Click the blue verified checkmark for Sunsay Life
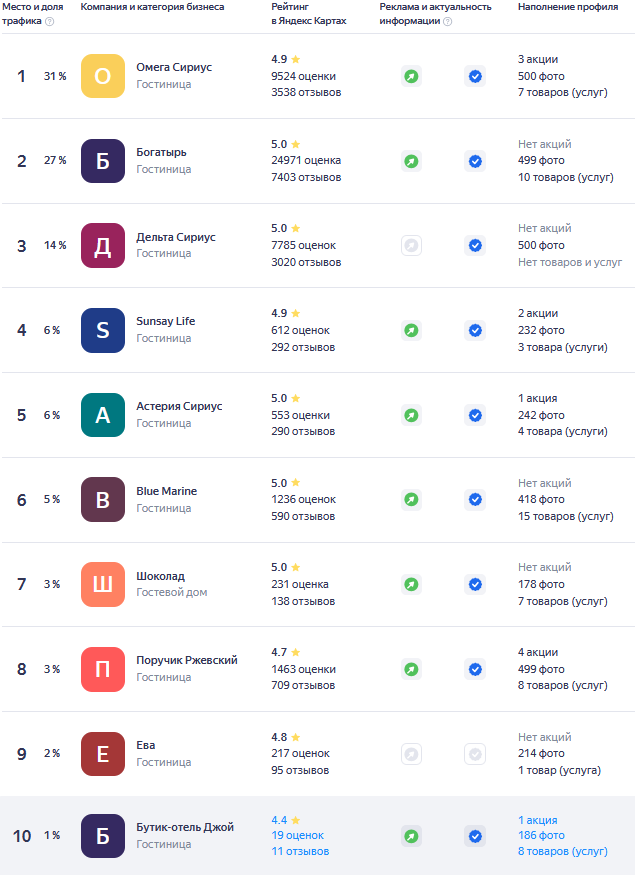The height and width of the screenshot is (875, 635). point(475,330)
